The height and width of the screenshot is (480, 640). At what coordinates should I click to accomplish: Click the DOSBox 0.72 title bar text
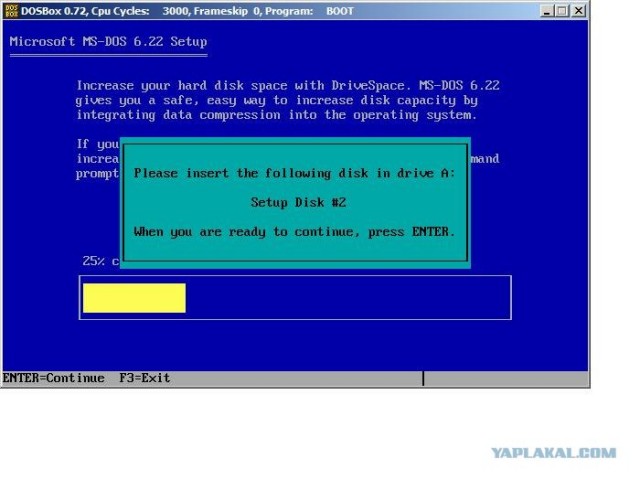[187, 11]
